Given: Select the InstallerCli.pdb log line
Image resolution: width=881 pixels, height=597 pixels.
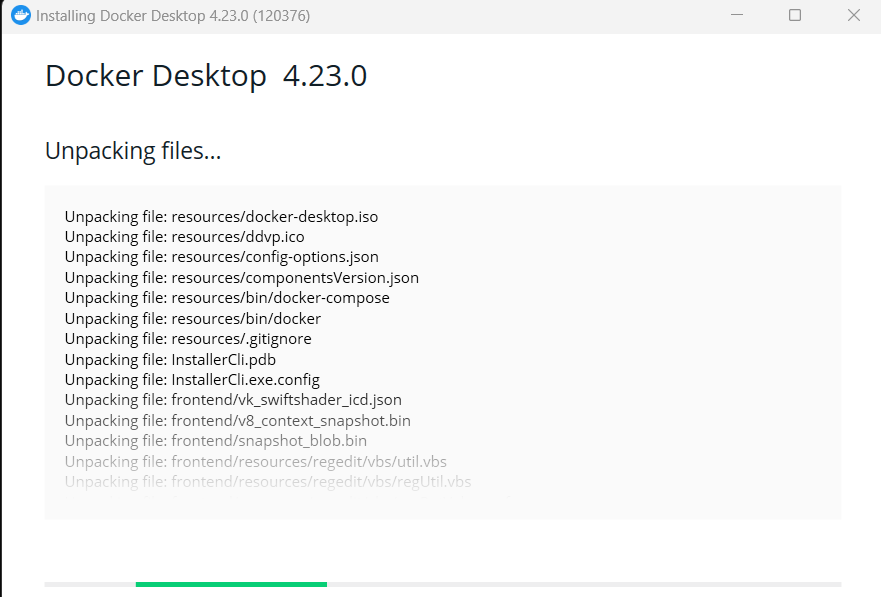Looking at the screenshot, I should 170,360.
